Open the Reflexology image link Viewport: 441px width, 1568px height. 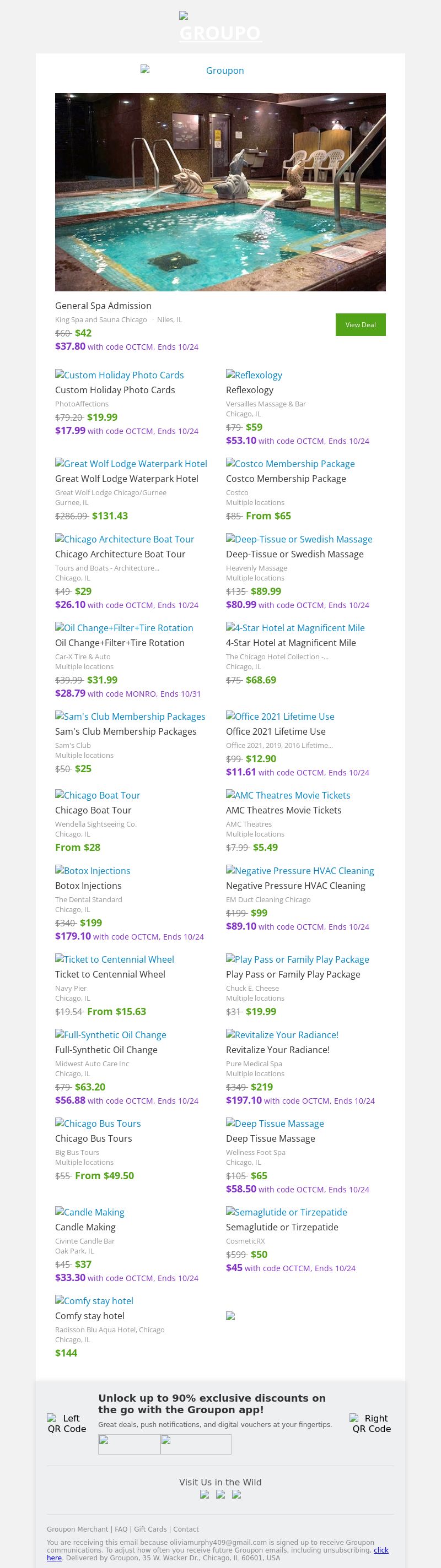click(x=254, y=375)
